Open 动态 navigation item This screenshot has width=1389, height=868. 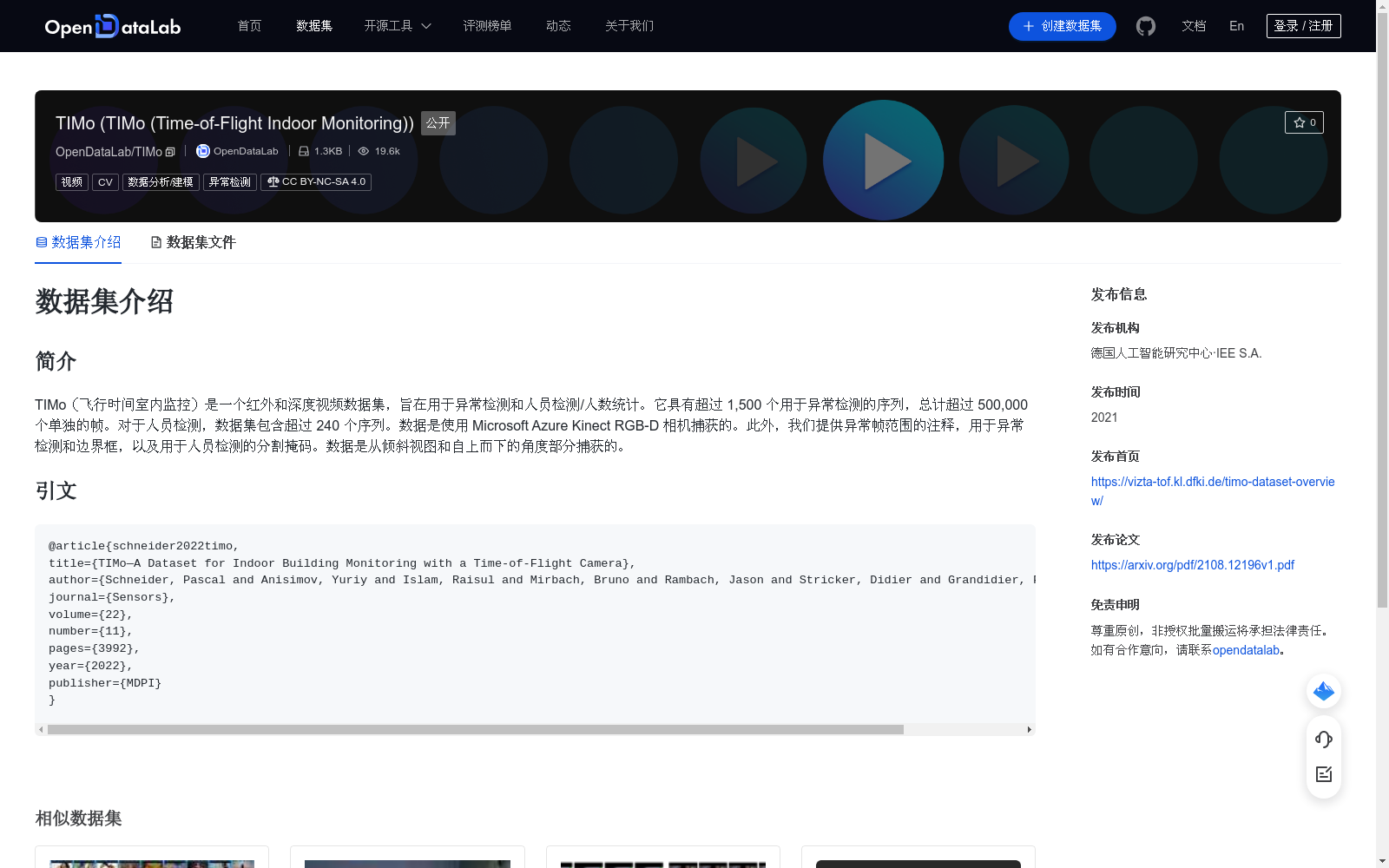pyautogui.click(x=558, y=26)
